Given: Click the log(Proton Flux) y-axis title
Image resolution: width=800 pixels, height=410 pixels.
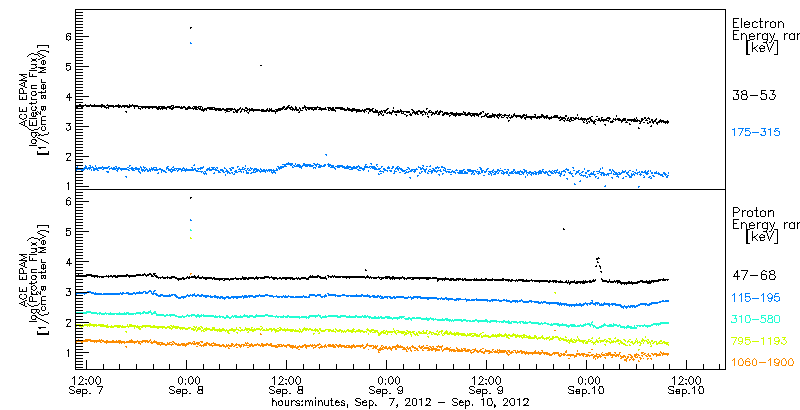Looking at the screenshot, I should point(36,279).
